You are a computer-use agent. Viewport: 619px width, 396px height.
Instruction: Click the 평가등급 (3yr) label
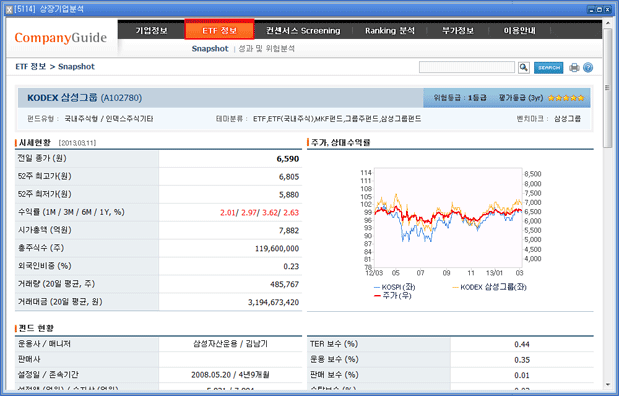pos(521,98)
